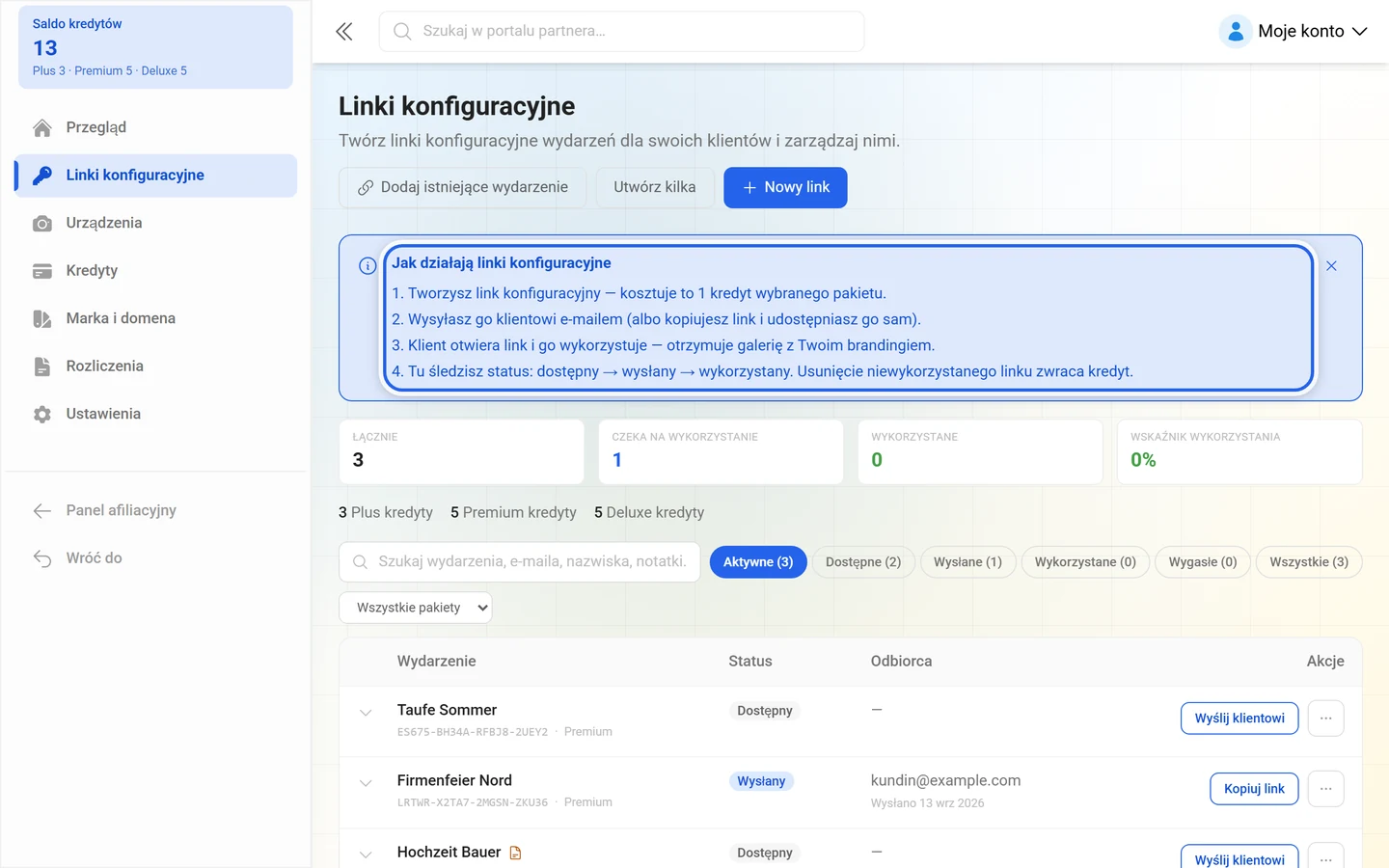Click the Nowy link button
The image size is (1389, 868).
[785, 187]
